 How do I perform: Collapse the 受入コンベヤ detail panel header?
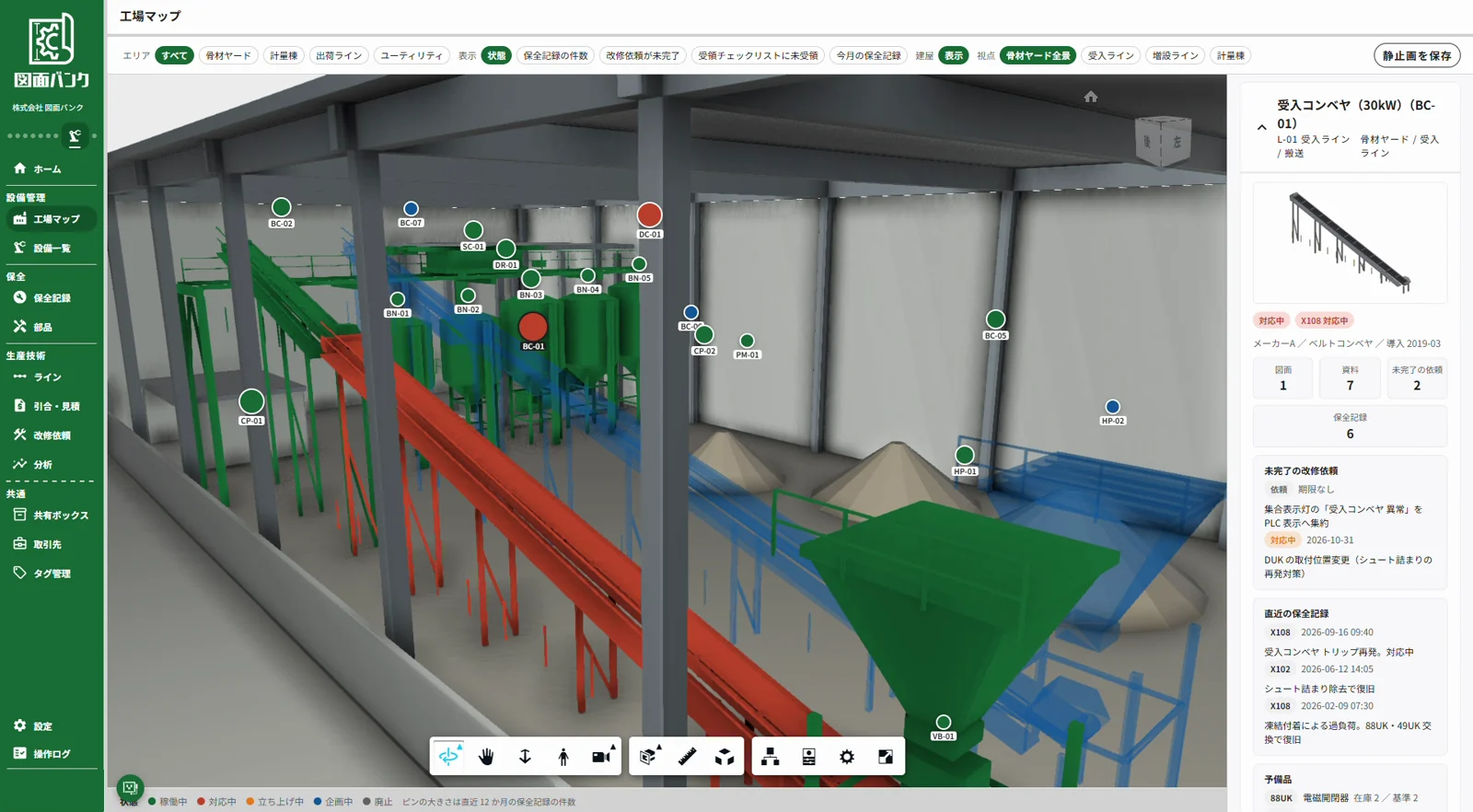click(1261, 128)
